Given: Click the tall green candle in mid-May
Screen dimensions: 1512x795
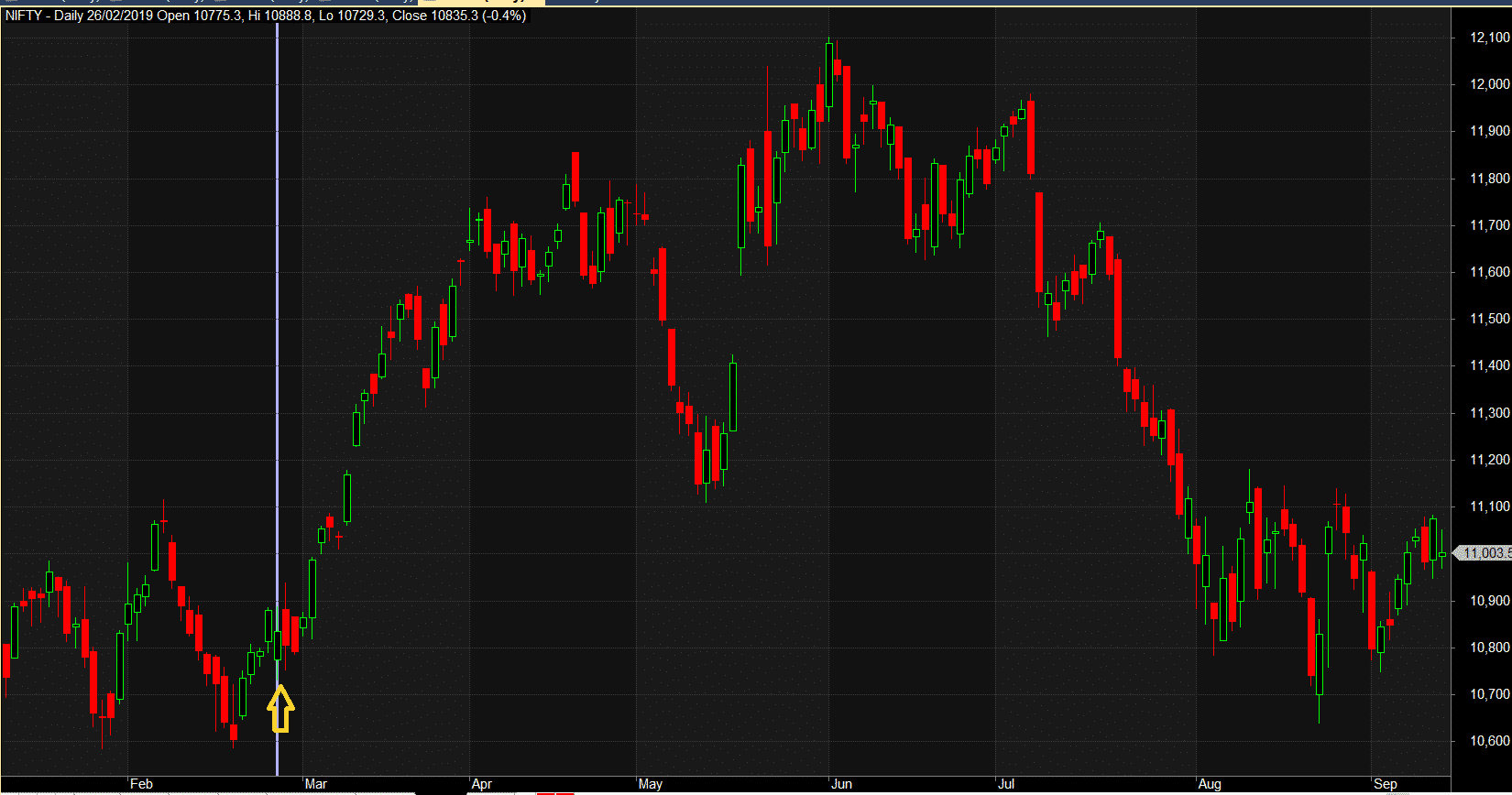Looking at the screenshot, I should [x=733, y=397].
